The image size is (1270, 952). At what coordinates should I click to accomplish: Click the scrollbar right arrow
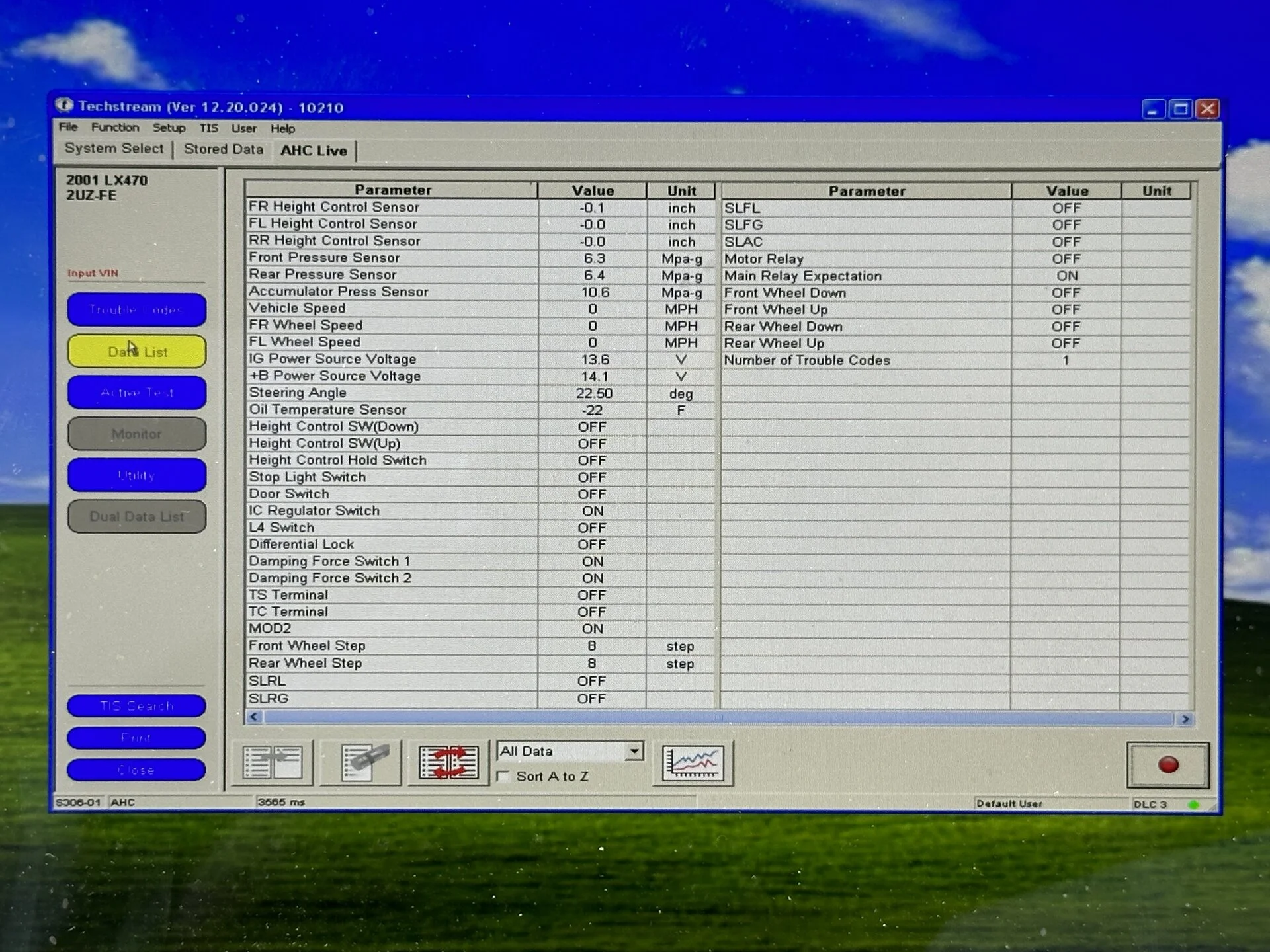click(x=1185, y=719)
